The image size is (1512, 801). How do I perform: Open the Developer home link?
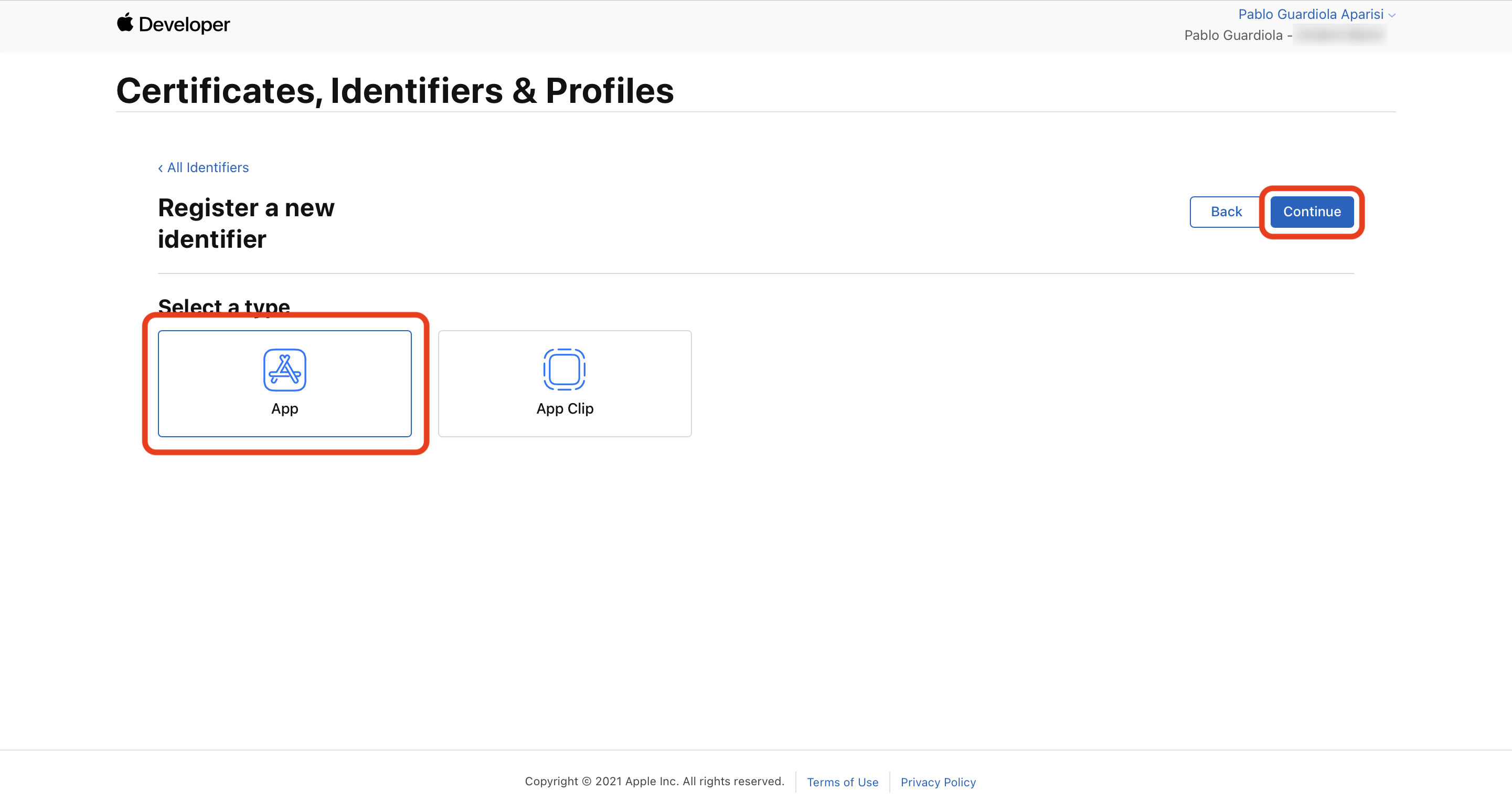point(184,25)
